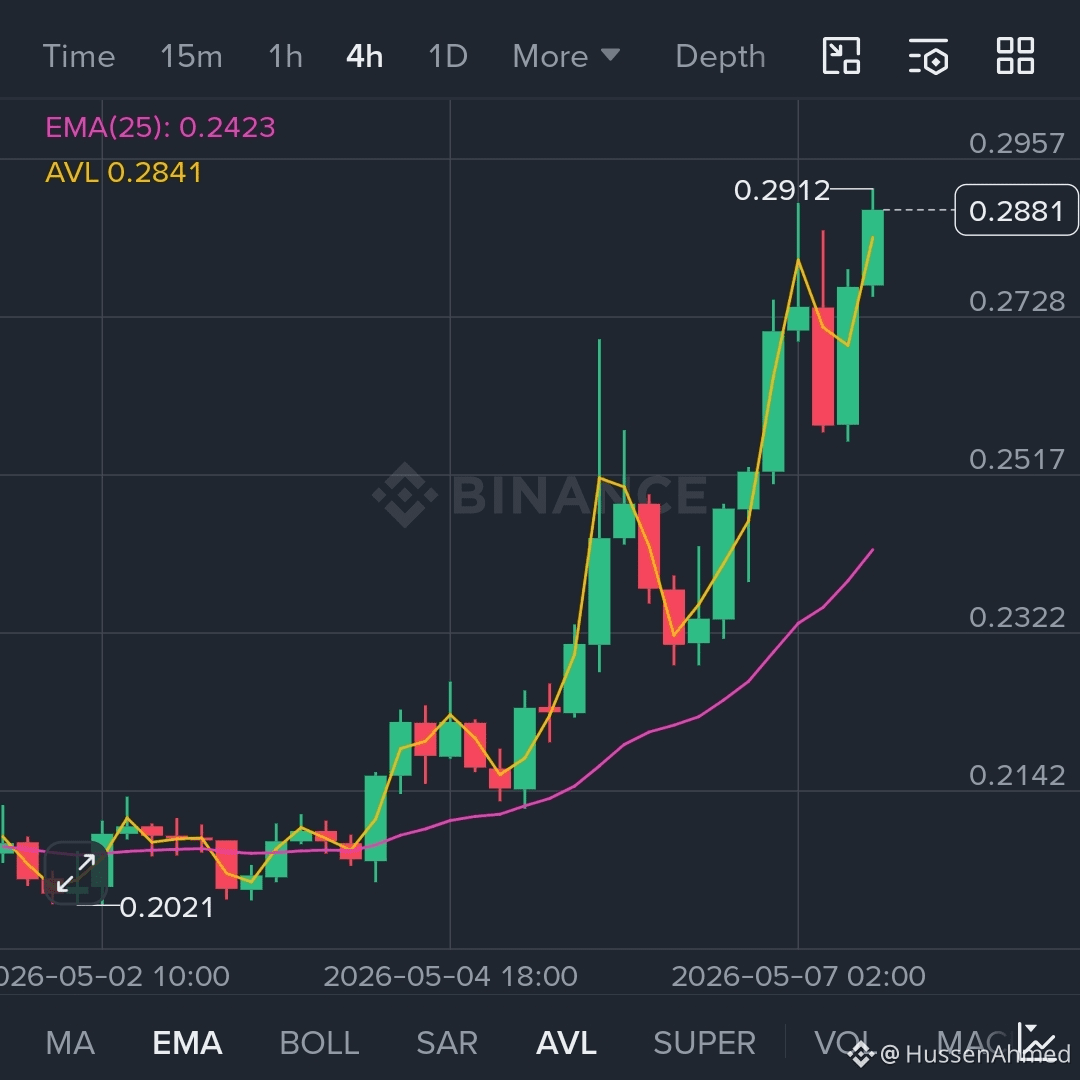Image resolution: width=1080 pixels, height=1080 pixels.
Task: Tap the @HussenAhmed author tag
Action: (x=975, y=1054)
